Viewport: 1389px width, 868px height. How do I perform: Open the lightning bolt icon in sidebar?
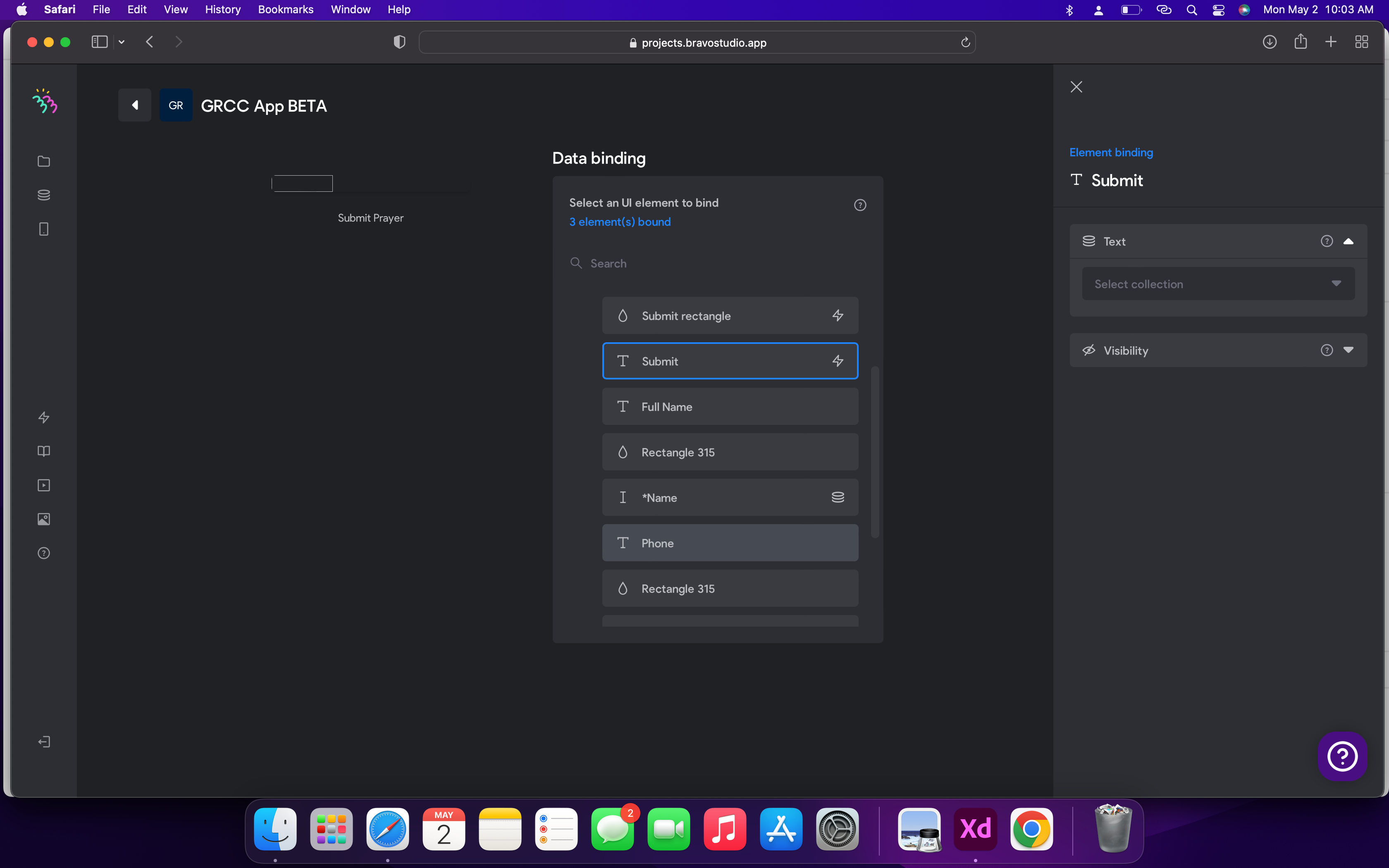click(44, 417)
